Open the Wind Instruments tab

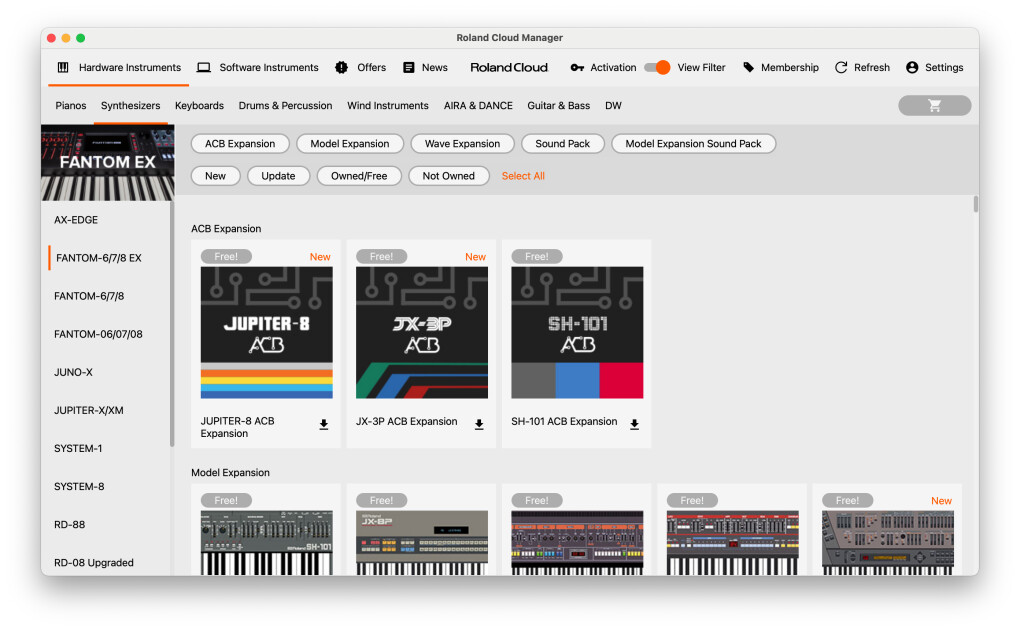(388, 105)
